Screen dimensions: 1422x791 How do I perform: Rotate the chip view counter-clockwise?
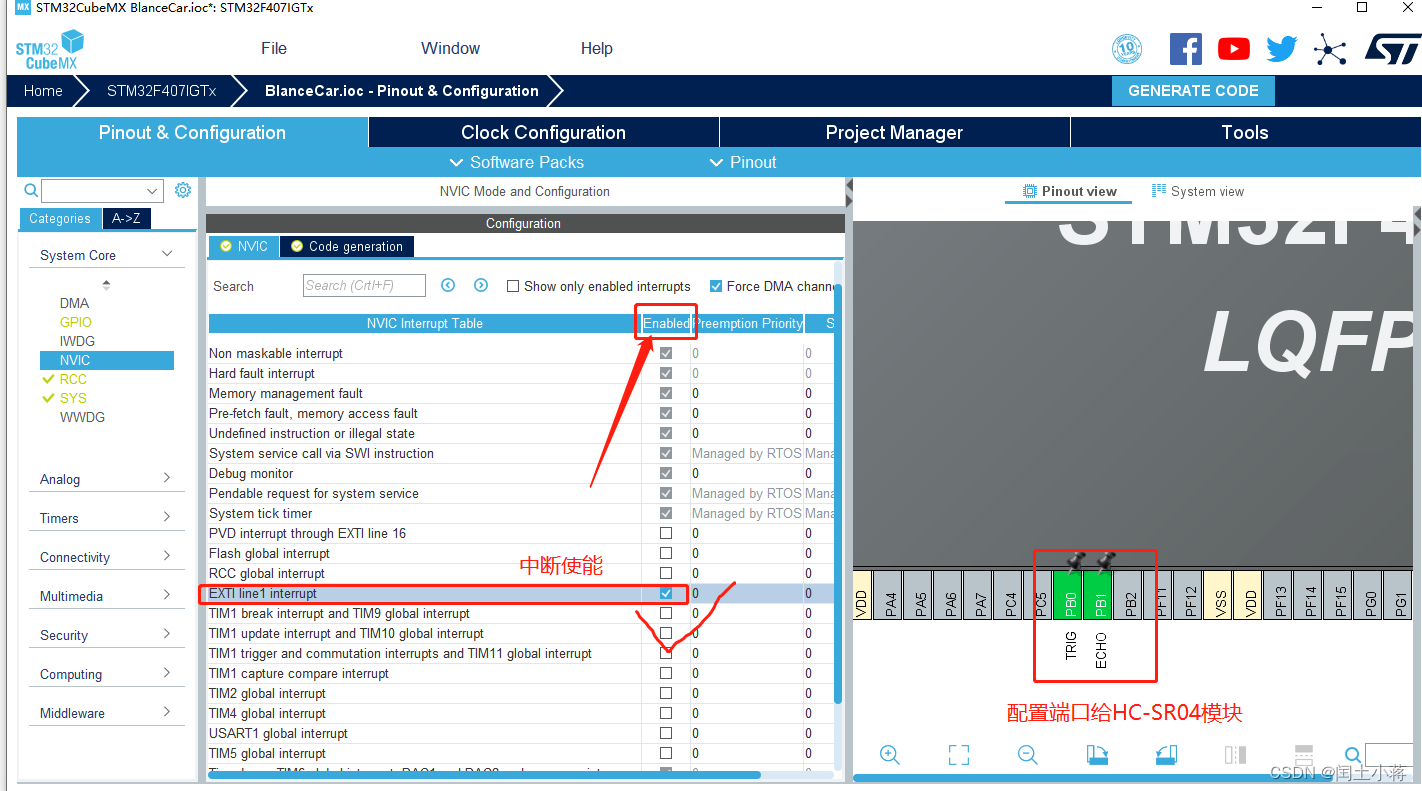[1166, 755]
